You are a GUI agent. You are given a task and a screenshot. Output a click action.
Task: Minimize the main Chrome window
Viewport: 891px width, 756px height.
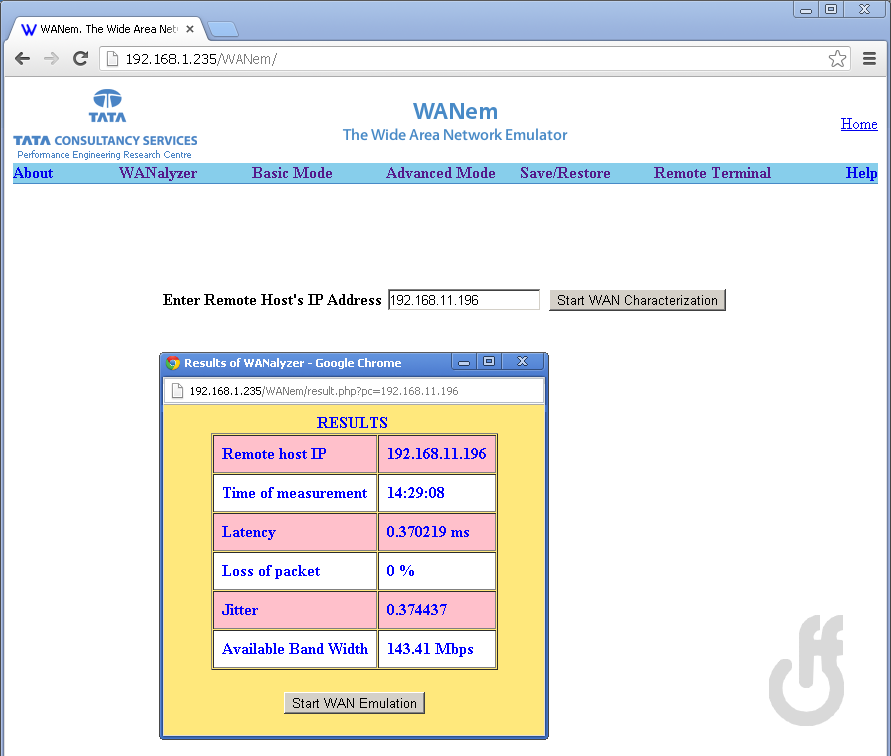[x=806, y=10]
